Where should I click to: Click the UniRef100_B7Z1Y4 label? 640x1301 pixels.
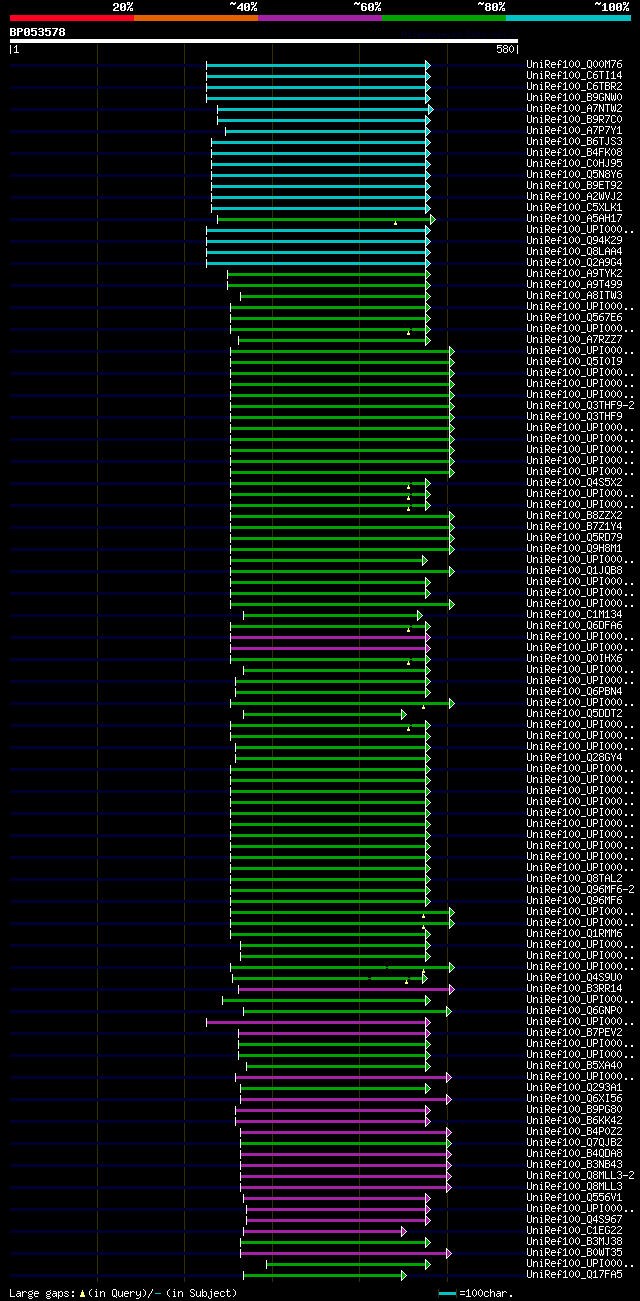(574, 527)
